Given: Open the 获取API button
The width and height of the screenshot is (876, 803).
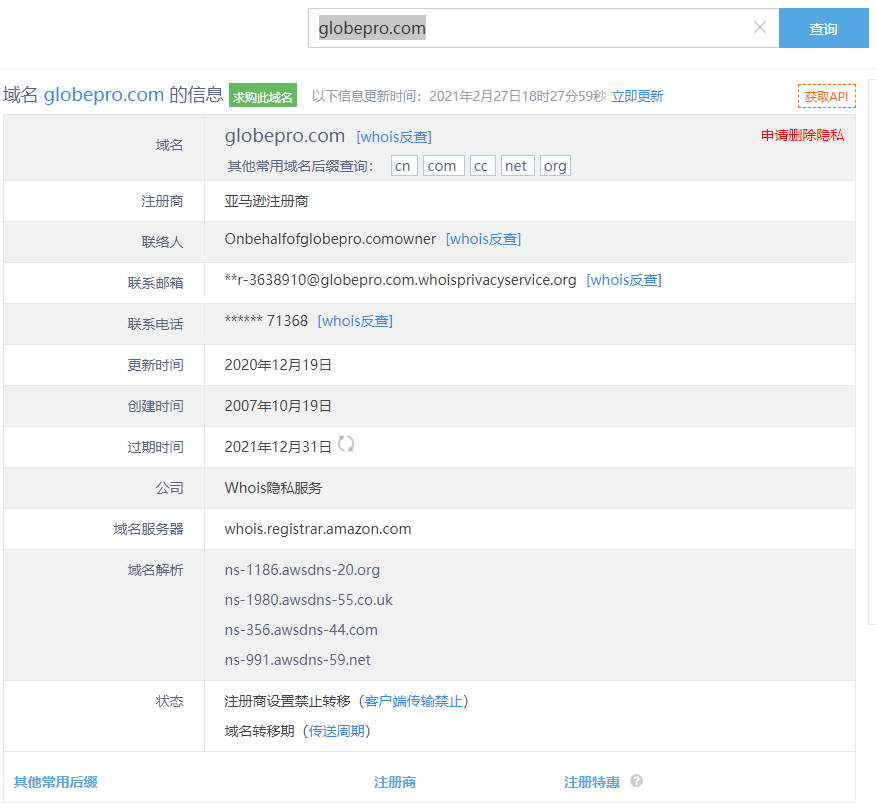Looking at the screenshot, I should point(826,97).
